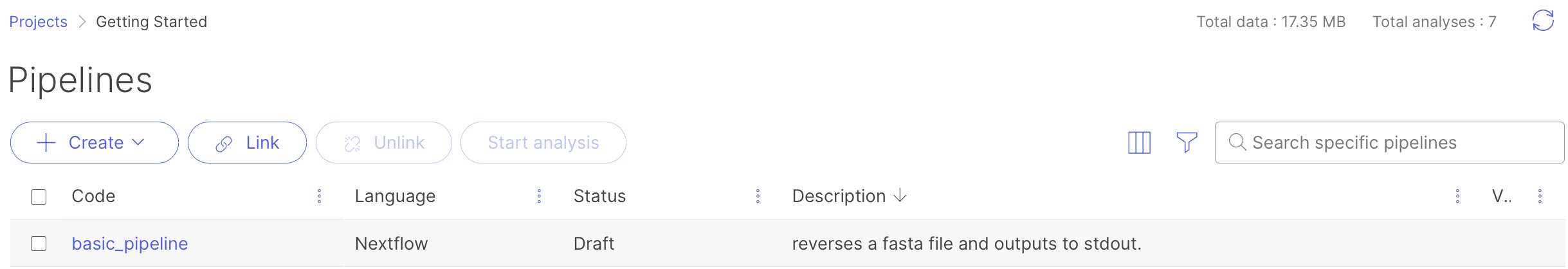This screenshot has height=269, width=1568.
Task: Click the Start analysis button
Action: point(543,142)
